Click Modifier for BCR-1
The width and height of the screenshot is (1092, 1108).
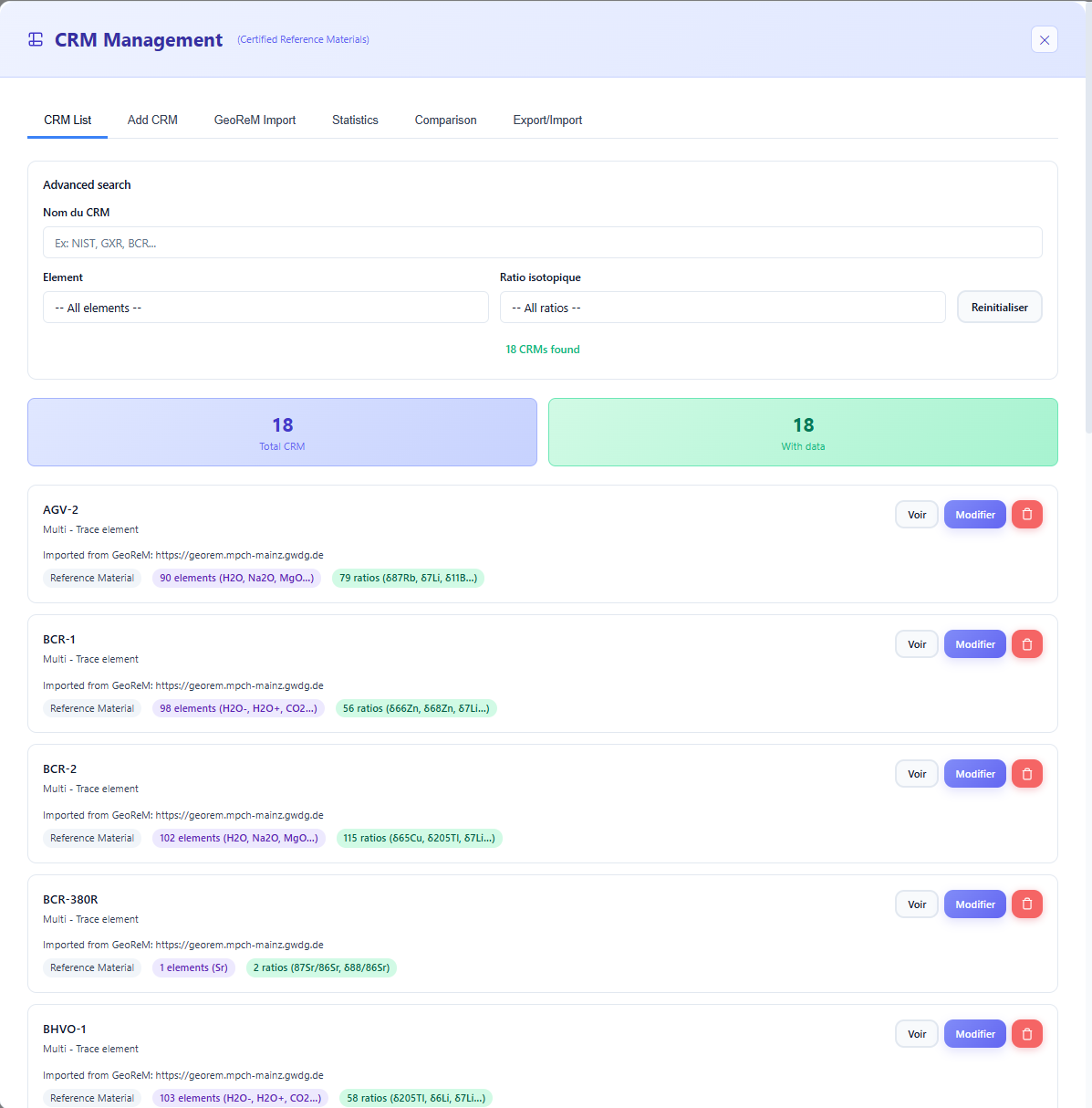(x=974, y=643)
